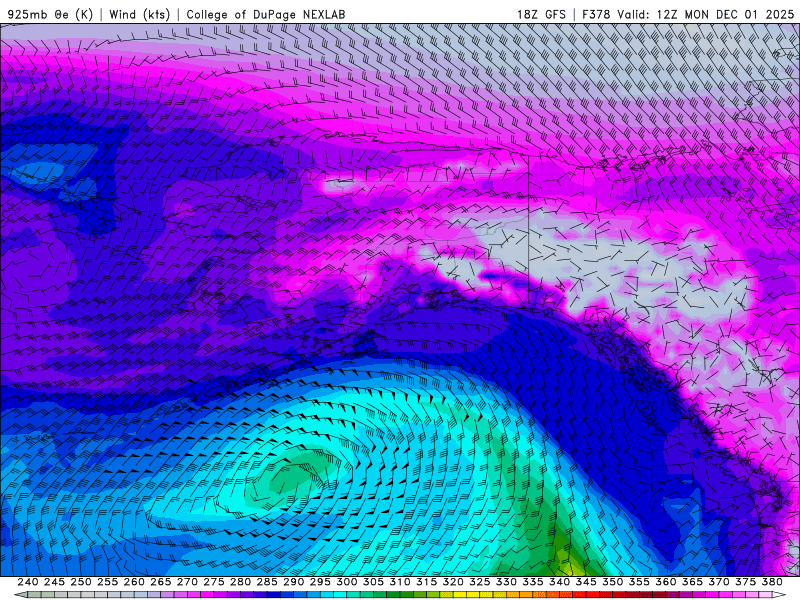800x600 pixels.
Task: Select the 305 value on the color scale
Action: point(373,582)
